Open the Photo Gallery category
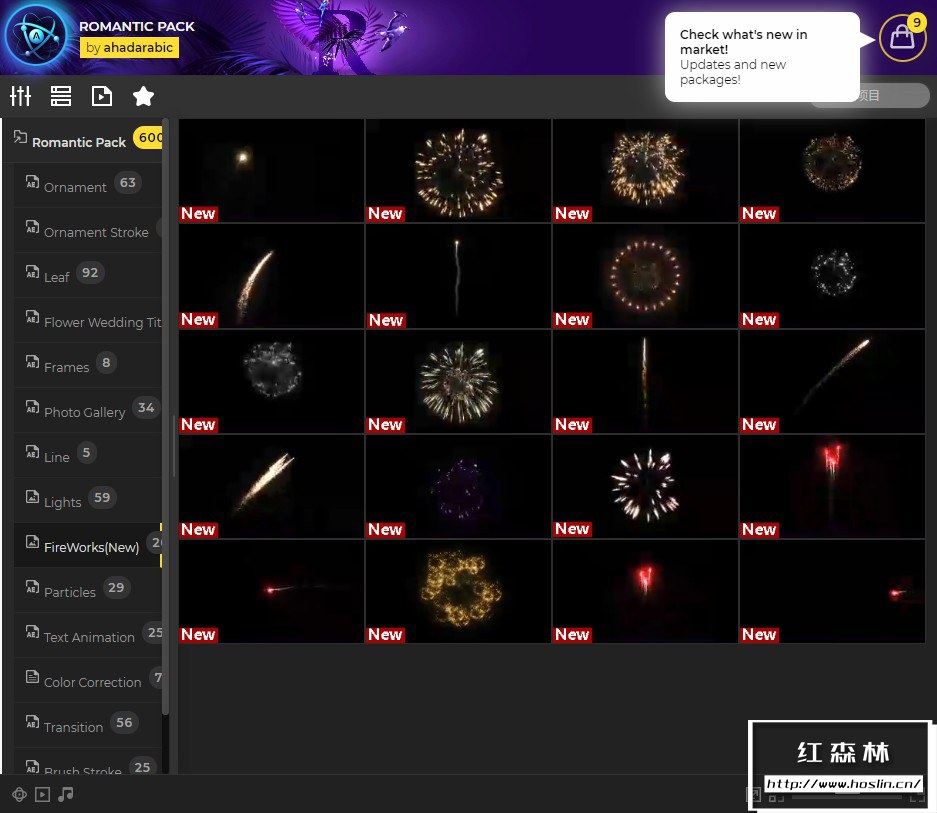 point(88,410)
